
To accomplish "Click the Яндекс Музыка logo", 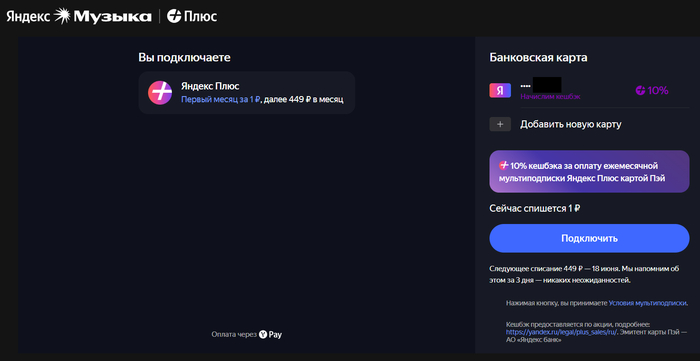I will click(79, 17).
